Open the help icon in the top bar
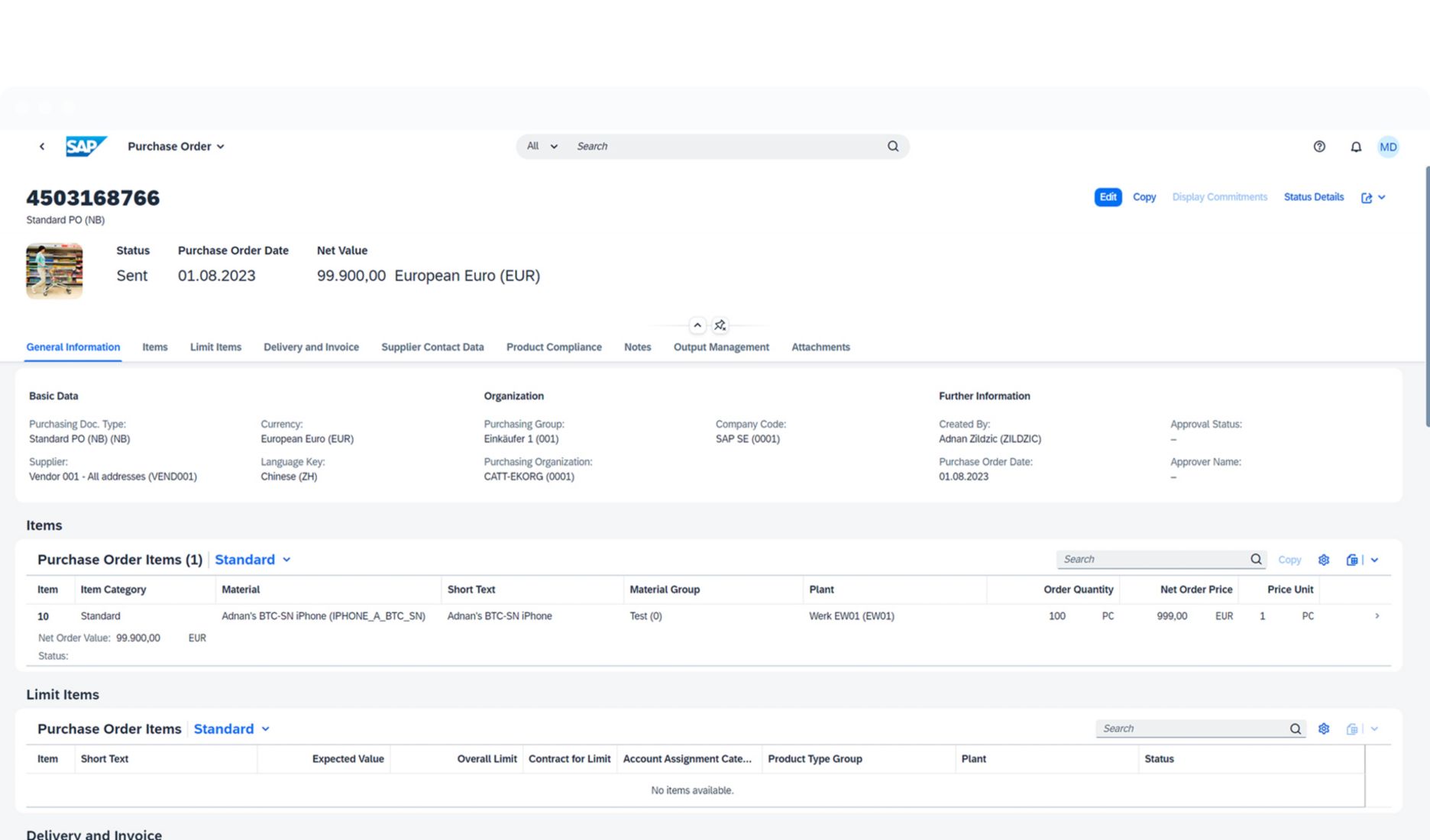The image size is (1430, 840). (x=1318, y=146)
